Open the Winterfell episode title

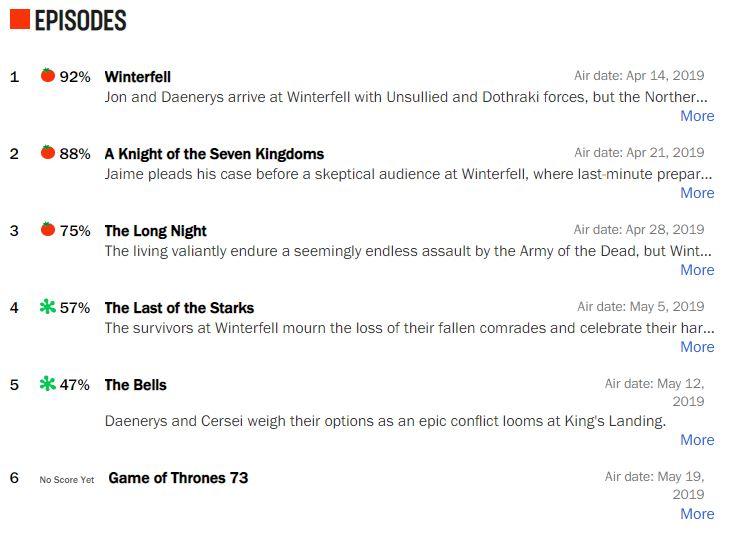coord(138,77)
